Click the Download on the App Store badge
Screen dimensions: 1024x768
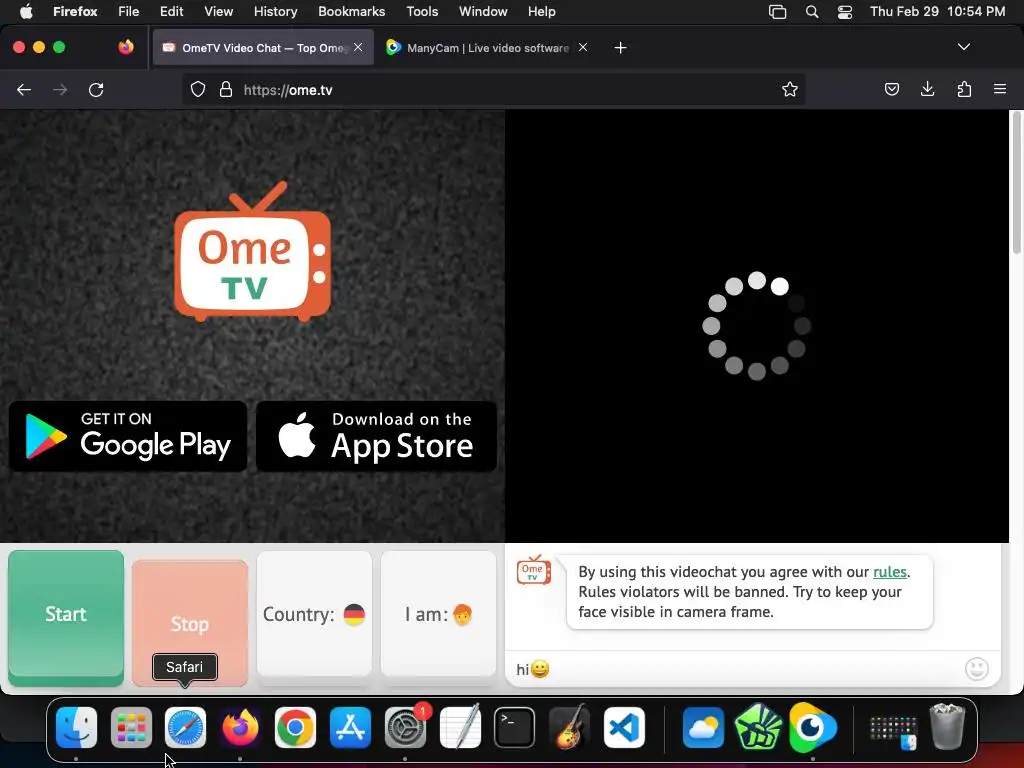[377, 436]
